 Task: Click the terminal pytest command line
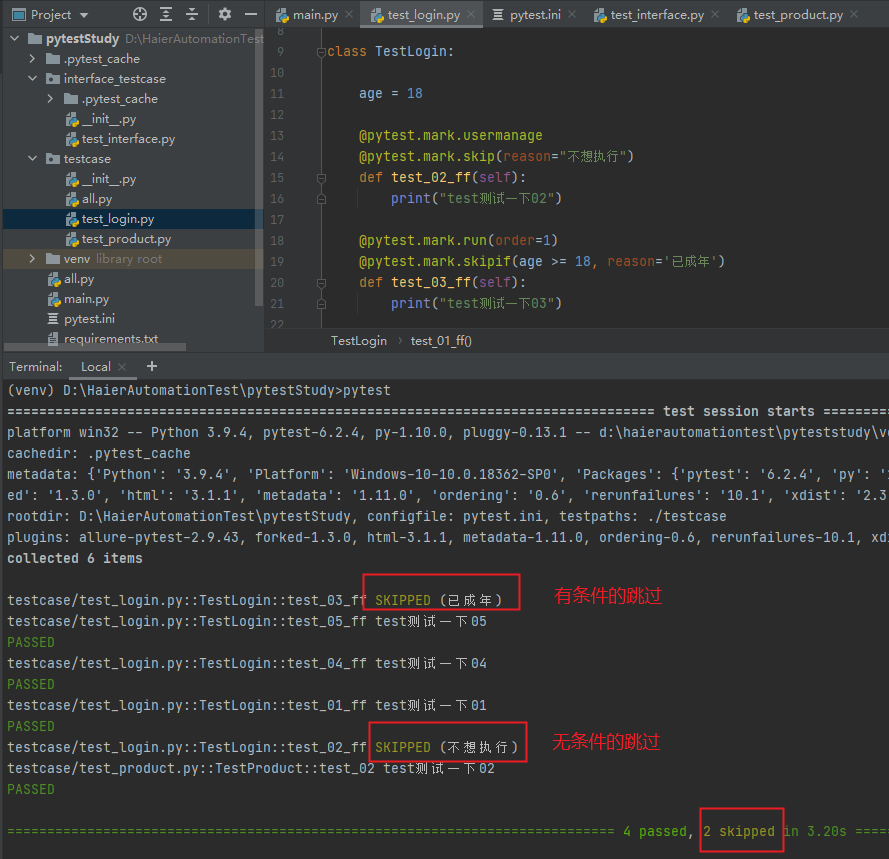[199, 391]
